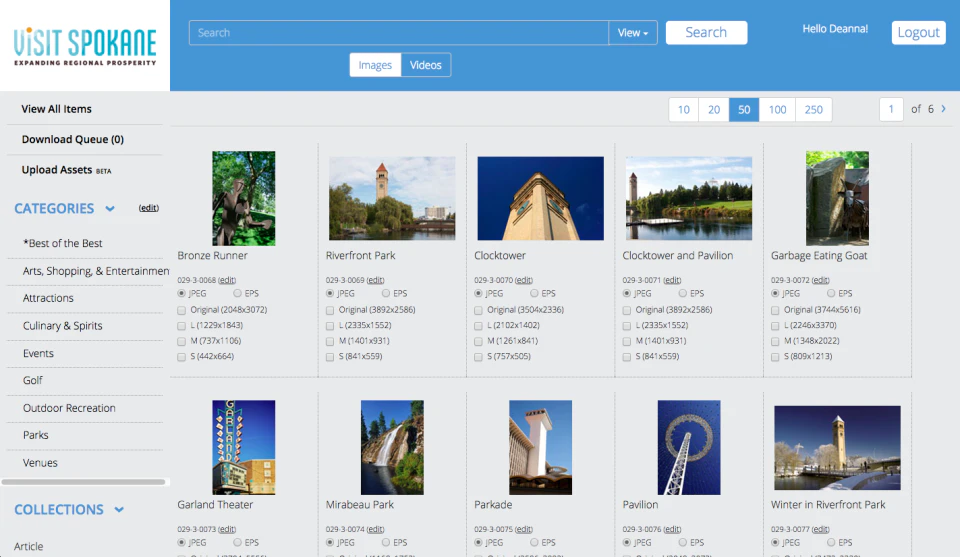Click the Garland Theater title

(x=215, y=504)
